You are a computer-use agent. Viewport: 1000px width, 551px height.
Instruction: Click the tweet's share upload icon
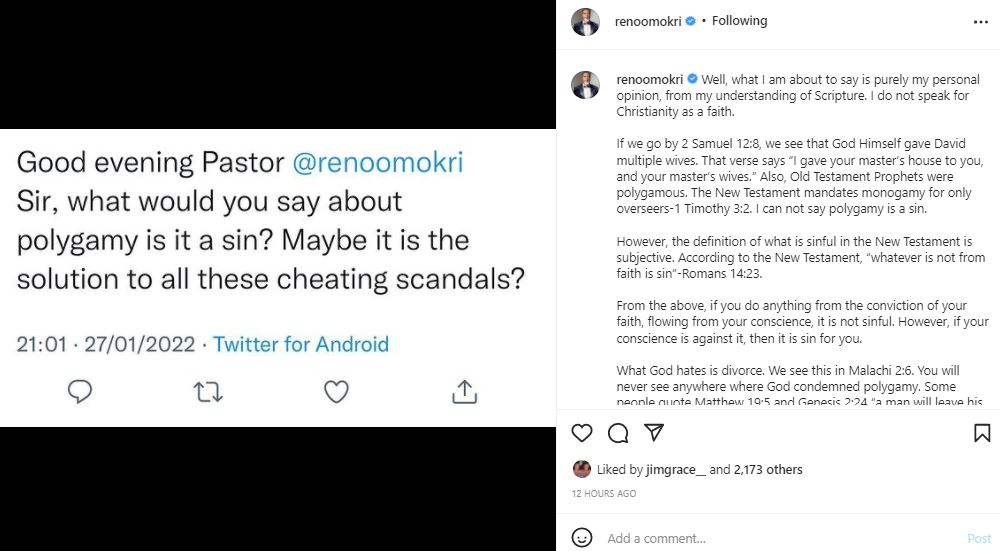464,391
